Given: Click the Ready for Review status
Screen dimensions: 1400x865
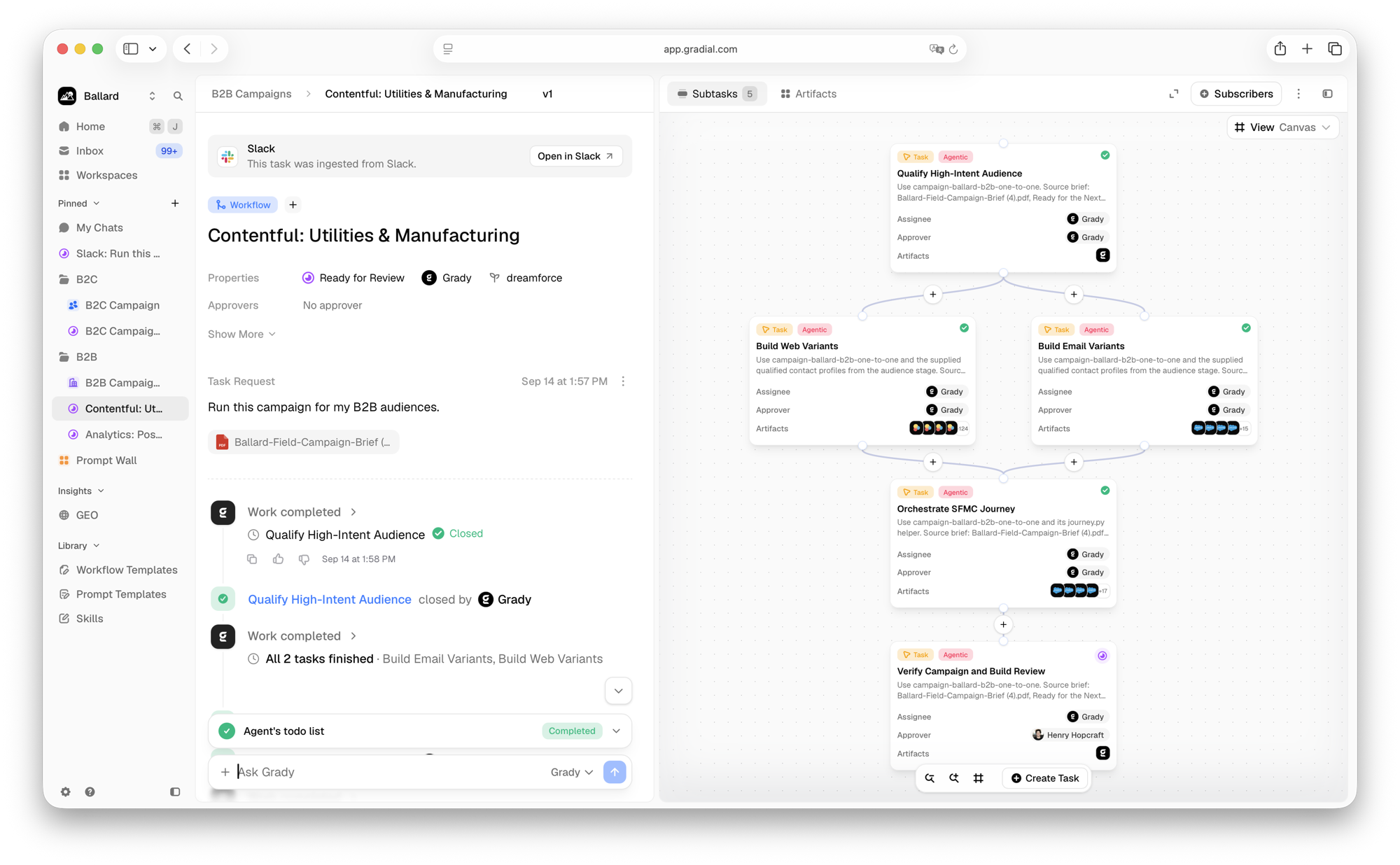Looking at the screenshot, I should (353, 278).
